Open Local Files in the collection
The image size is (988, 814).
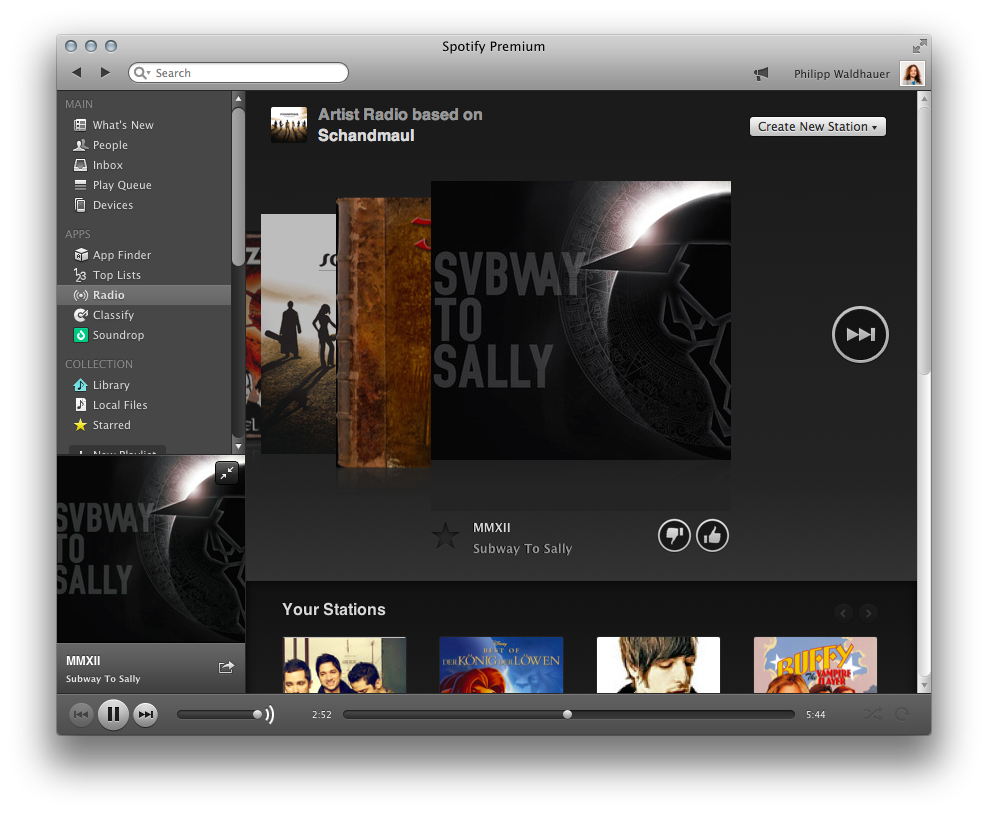[119, 405]
